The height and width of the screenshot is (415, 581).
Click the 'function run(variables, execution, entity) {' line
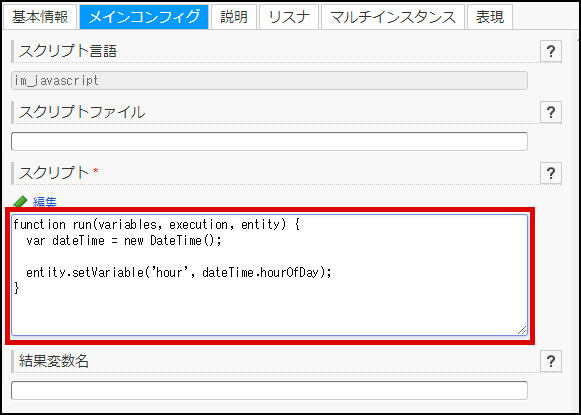(156, 225)
